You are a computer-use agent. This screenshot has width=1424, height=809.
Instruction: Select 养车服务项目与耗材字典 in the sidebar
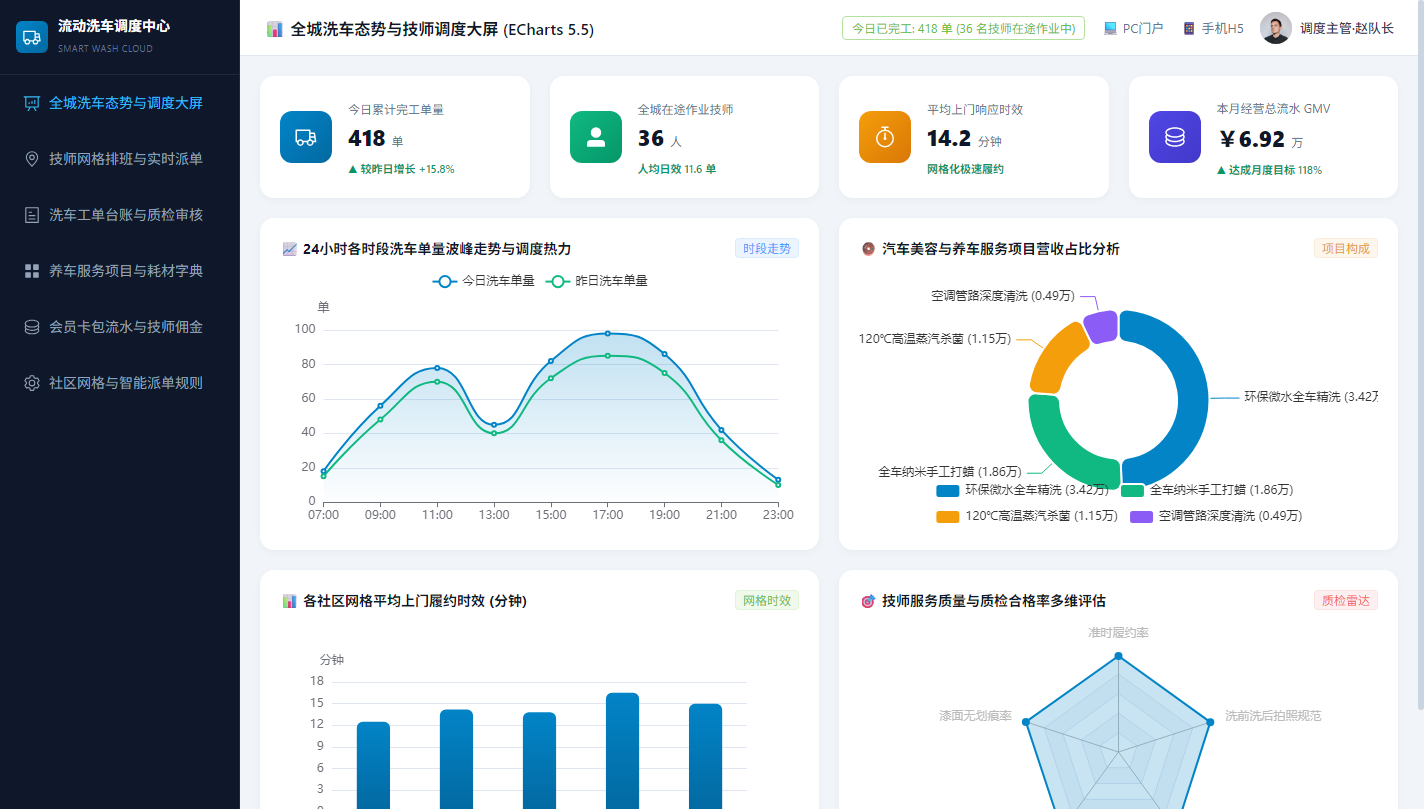[x=120, y=271]
